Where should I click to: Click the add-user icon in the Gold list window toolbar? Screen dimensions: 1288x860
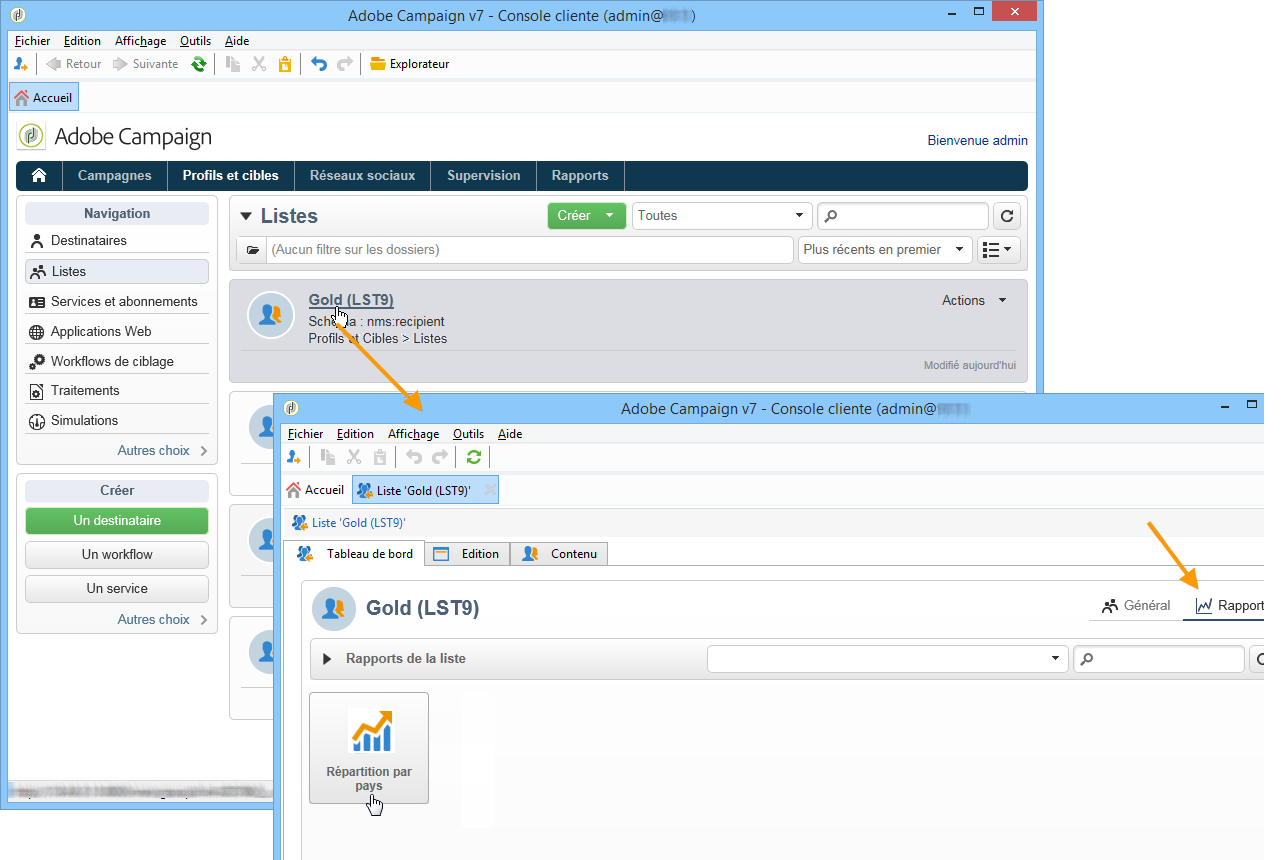pyautogui.click(x=294, y=457)
